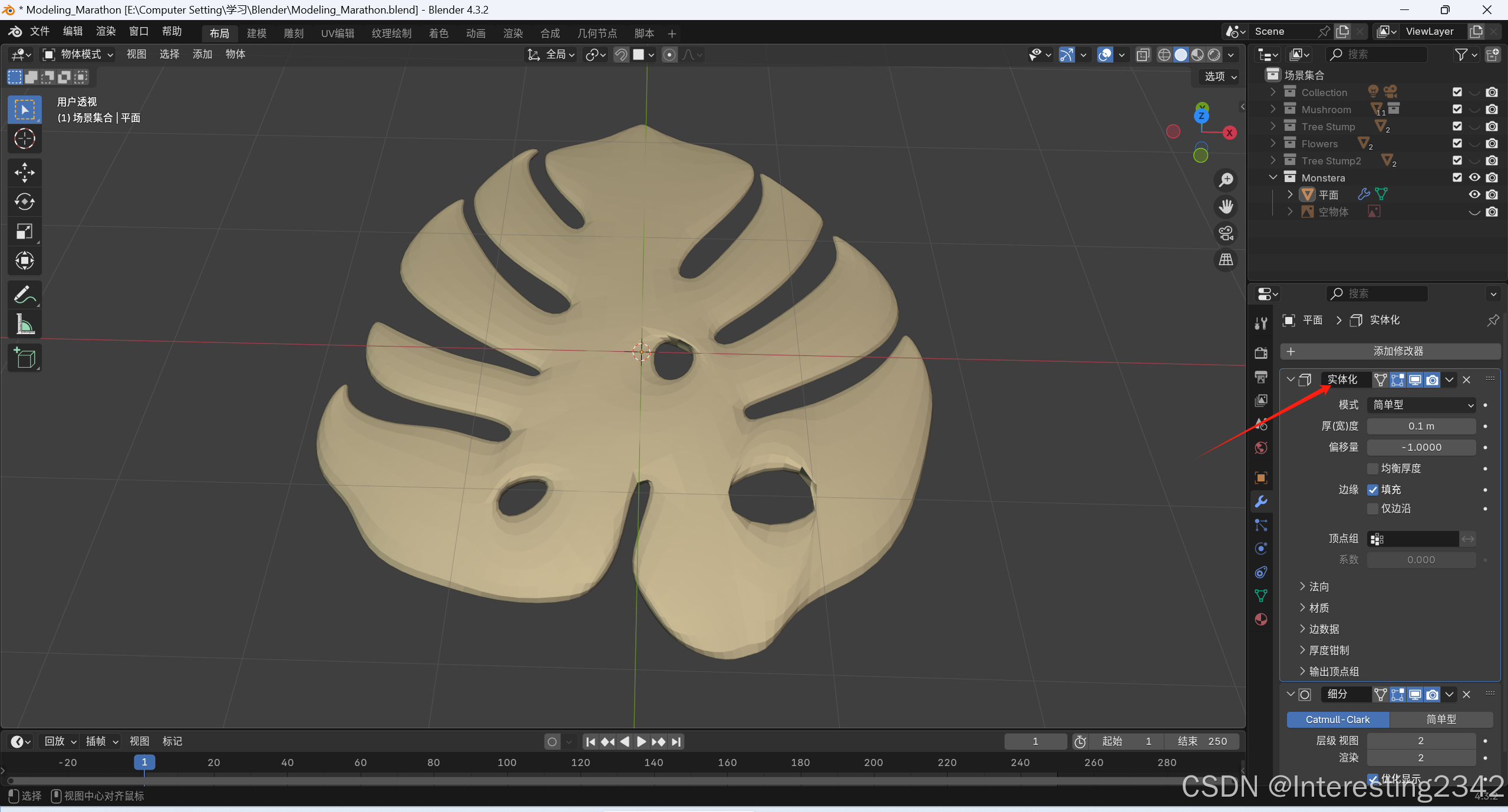Open the 模式 简单型 dropdown
Viewport: 1508px width, 812px height.
click(1421, 405)
